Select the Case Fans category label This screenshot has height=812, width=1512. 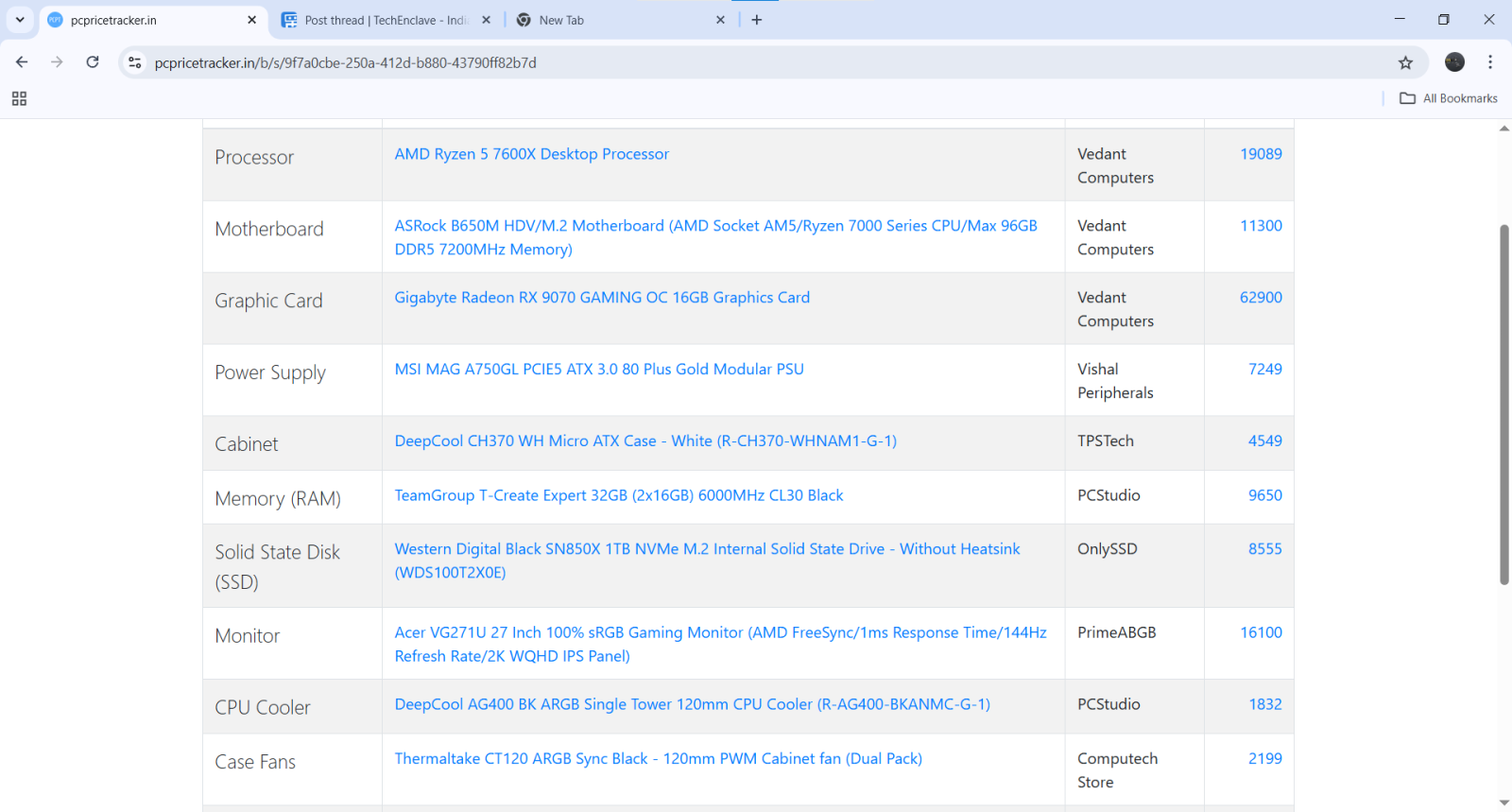pyautogui.click(x=255, y=762)
